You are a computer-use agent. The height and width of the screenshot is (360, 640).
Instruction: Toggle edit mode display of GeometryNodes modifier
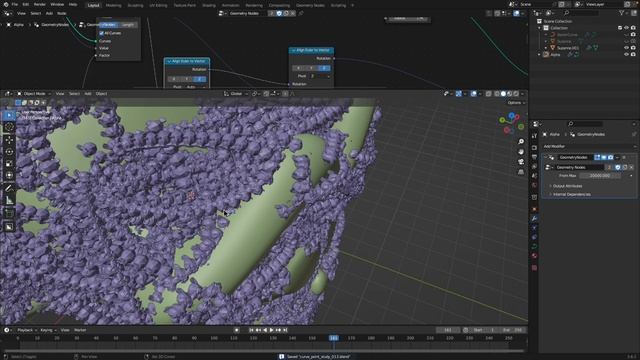[x=598, y=157]
